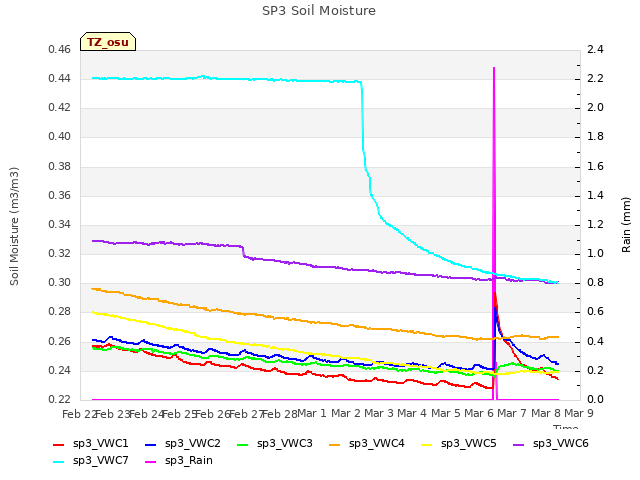Image resolution: width=640 pixels, height=480 pixels.
Task: Click the Soil Moisture (m3/m3) axis label
Action: coord(14,226)
